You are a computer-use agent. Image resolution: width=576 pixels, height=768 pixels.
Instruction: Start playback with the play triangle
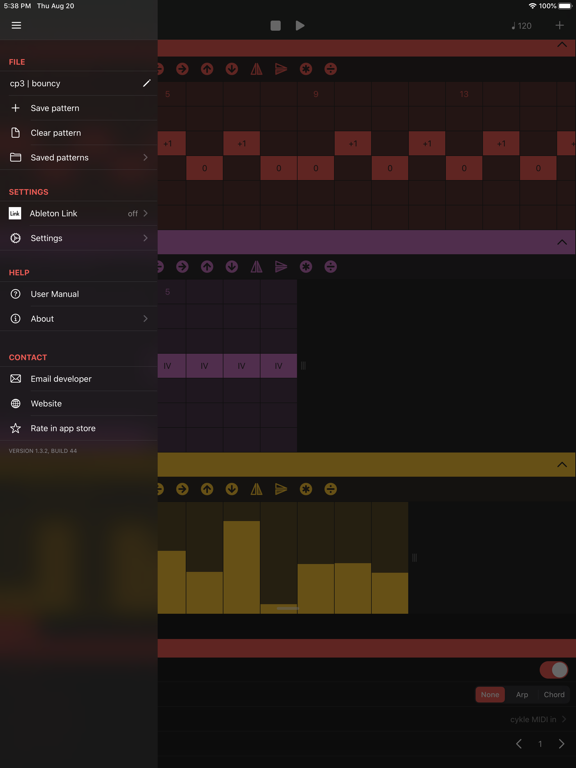point(300,25)
